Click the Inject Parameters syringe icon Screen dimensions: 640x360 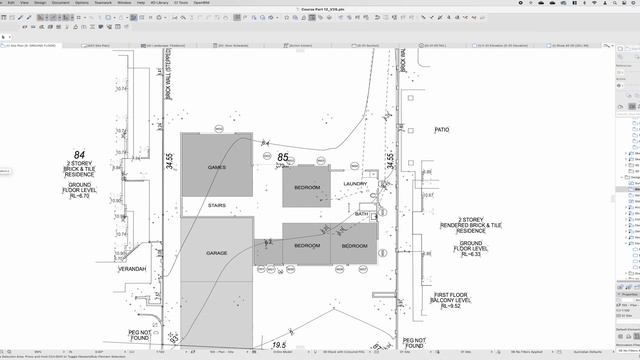coord(29,18)
